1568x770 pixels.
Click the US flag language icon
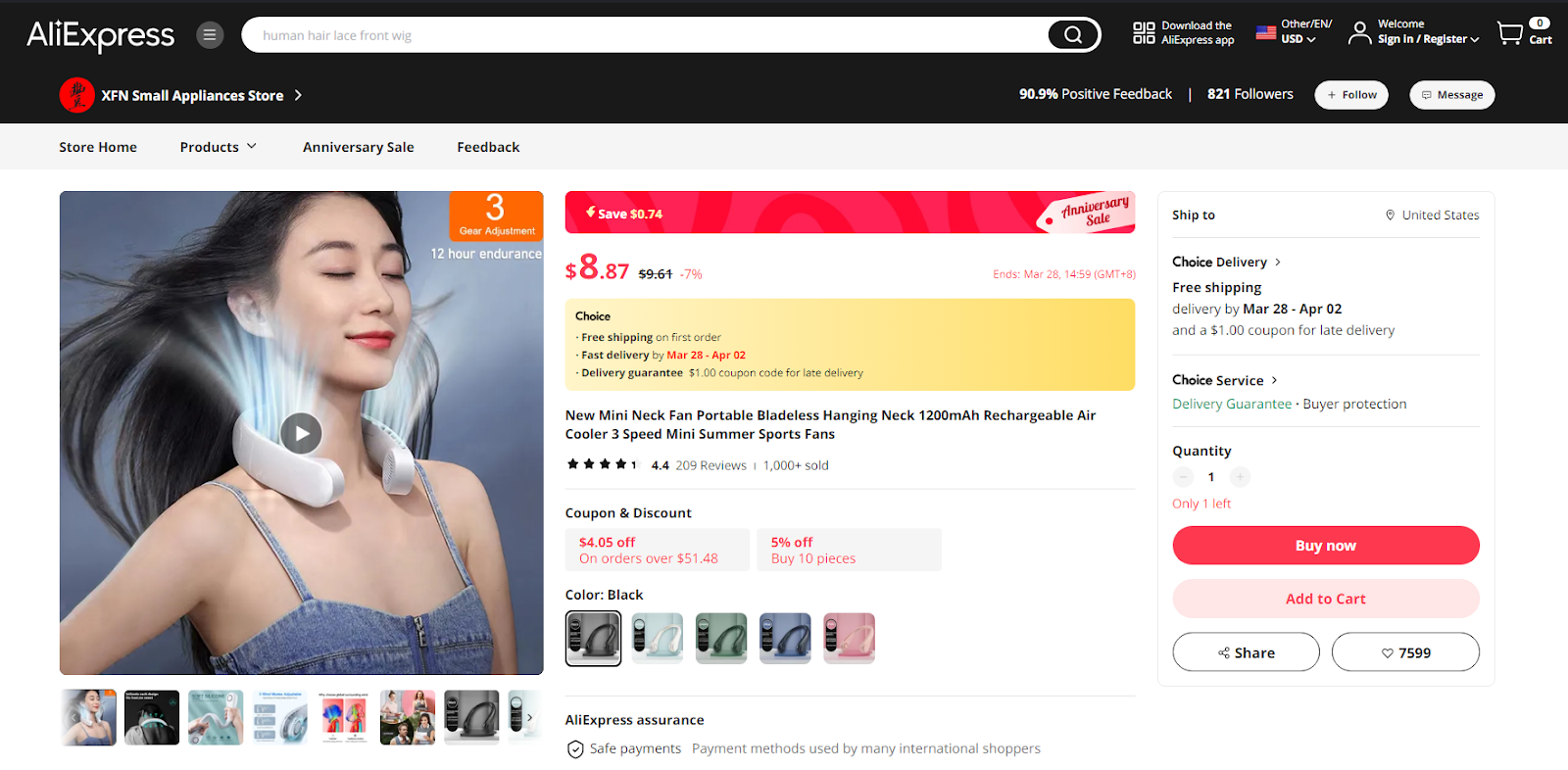[x=1266, y=32]
